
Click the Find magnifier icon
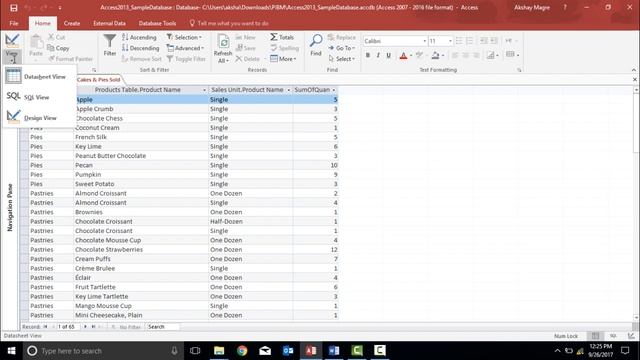(316, 41)
